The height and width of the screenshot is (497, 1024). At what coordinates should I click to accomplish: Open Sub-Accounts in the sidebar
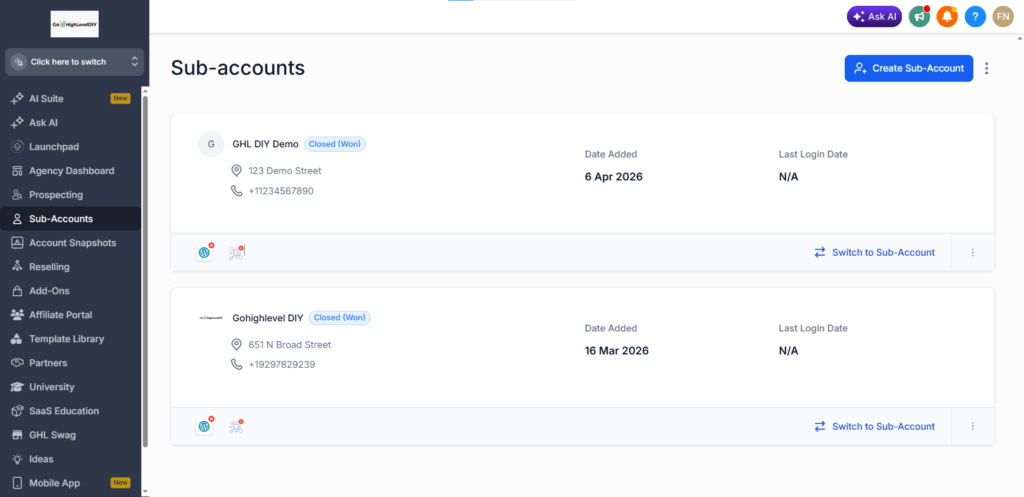click(71, 219)
